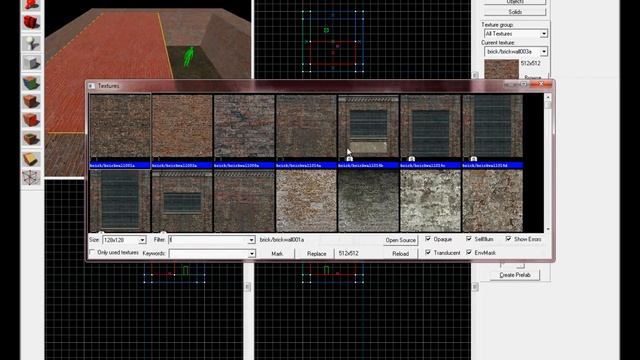Click the Open Source button
Image resolution: width=640 pixels, height=360 pixels.
pos(400,240)
